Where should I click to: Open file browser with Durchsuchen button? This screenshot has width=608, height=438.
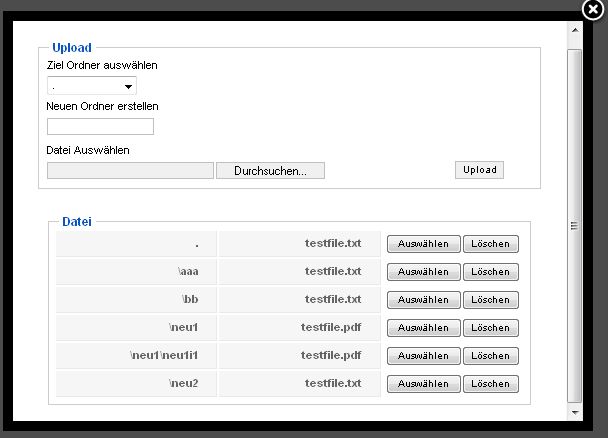coord(270,171)
